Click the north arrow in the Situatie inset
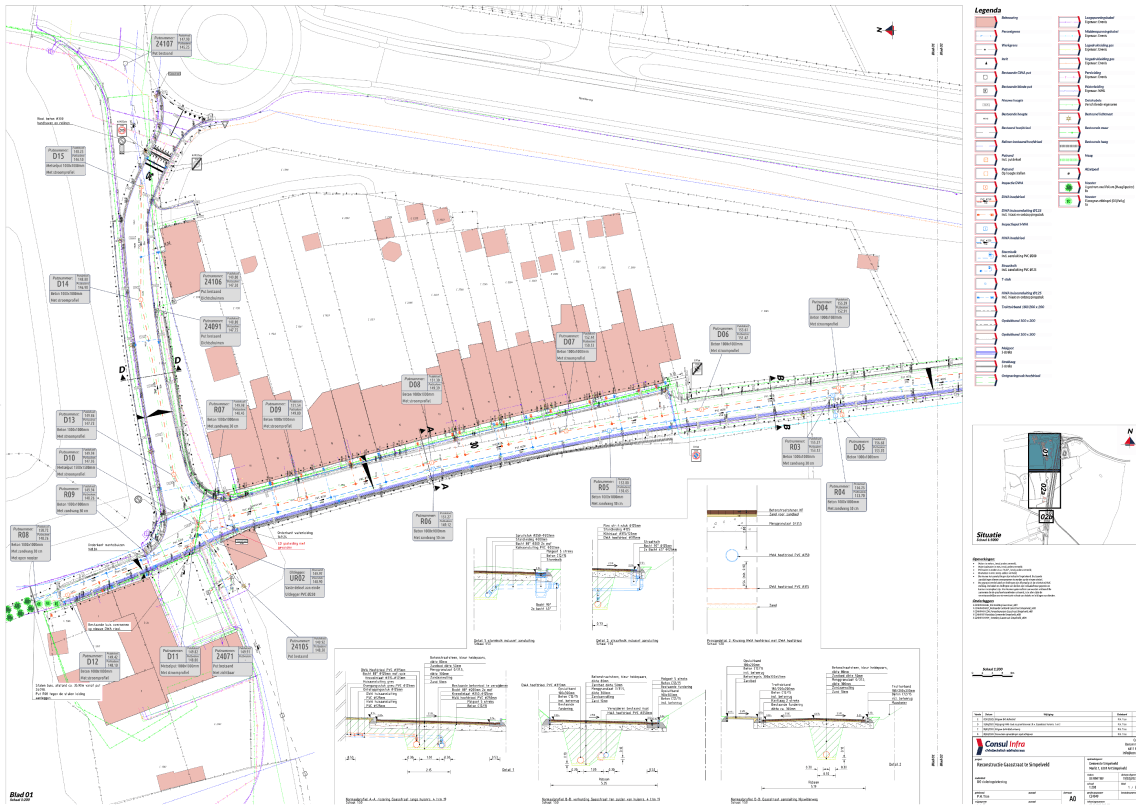 tap(1129, 437)
